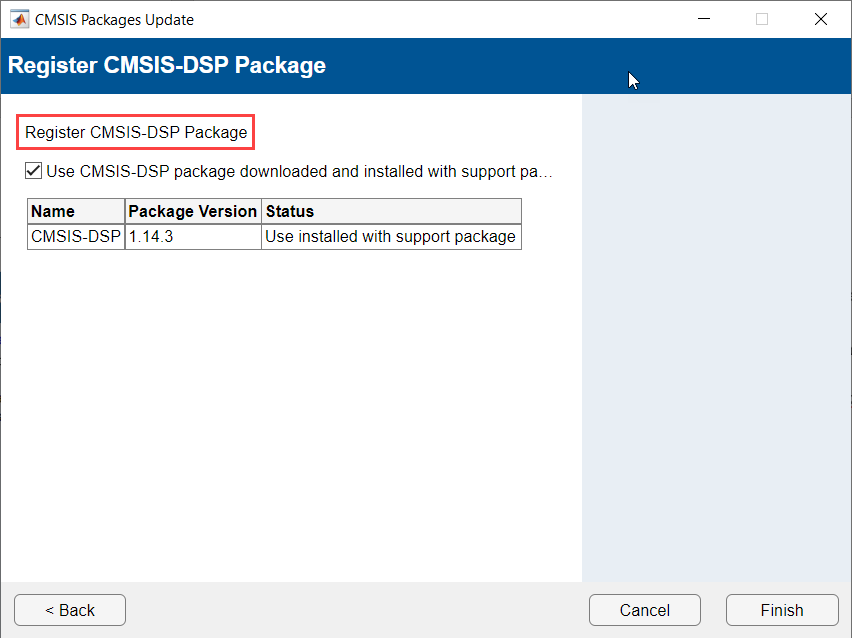
Task: Click the MATLAB logo in title bar
Action: (20, 19)
